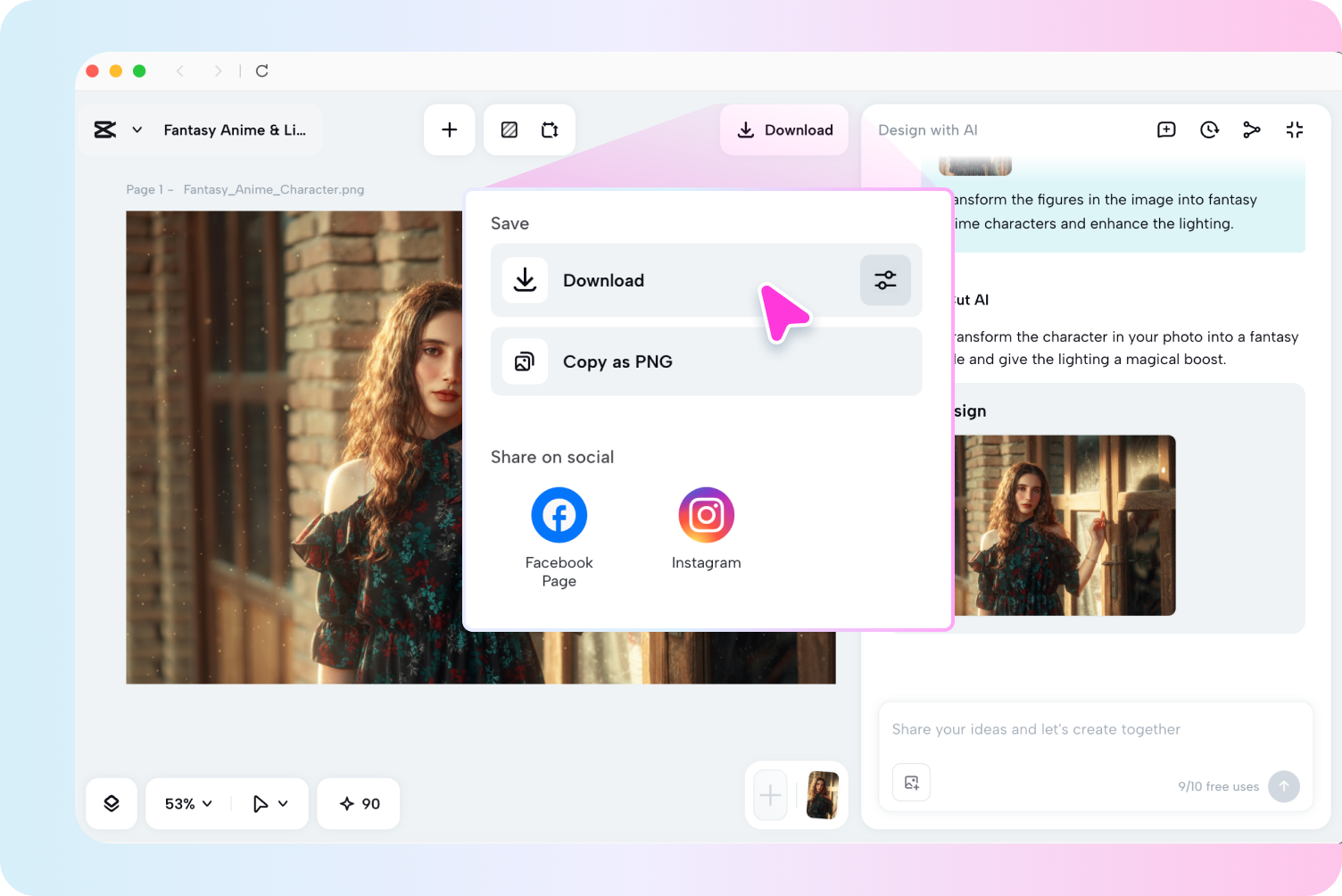
Task: Share on Instagram
Action: pyautogui.click(x=706, y=516)
